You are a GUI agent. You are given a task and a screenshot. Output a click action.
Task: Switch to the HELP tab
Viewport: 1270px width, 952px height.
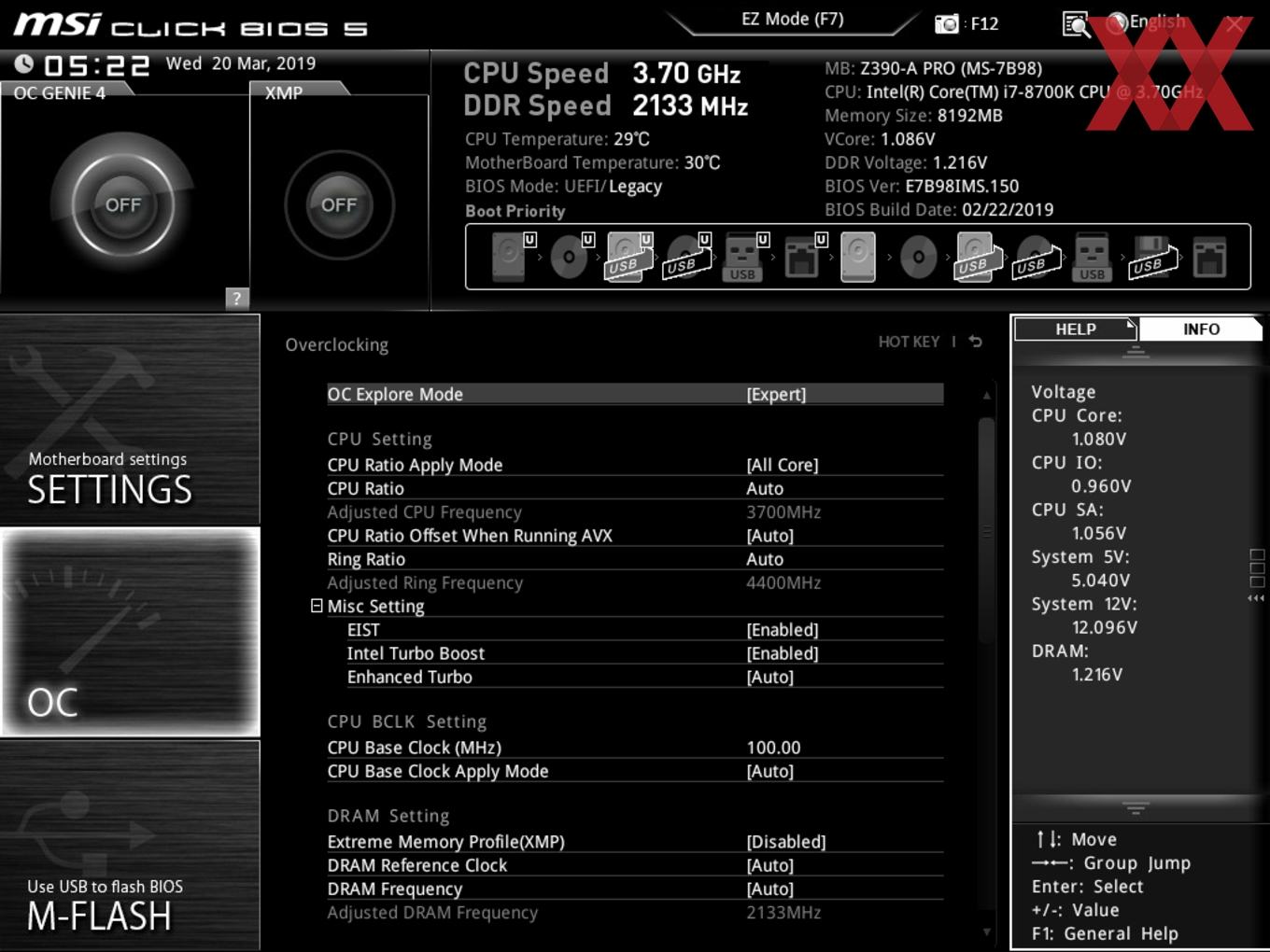click(x=1076, y=329)
